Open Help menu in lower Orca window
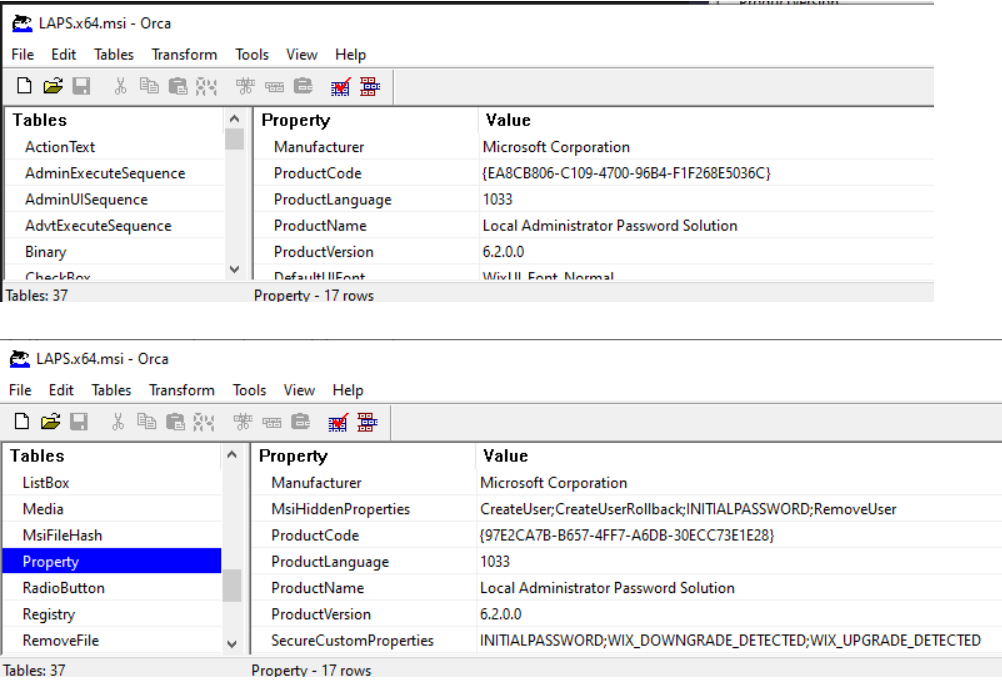Image resolution: width=1002 pixels, height=686 pixels. tap(348, 390)
